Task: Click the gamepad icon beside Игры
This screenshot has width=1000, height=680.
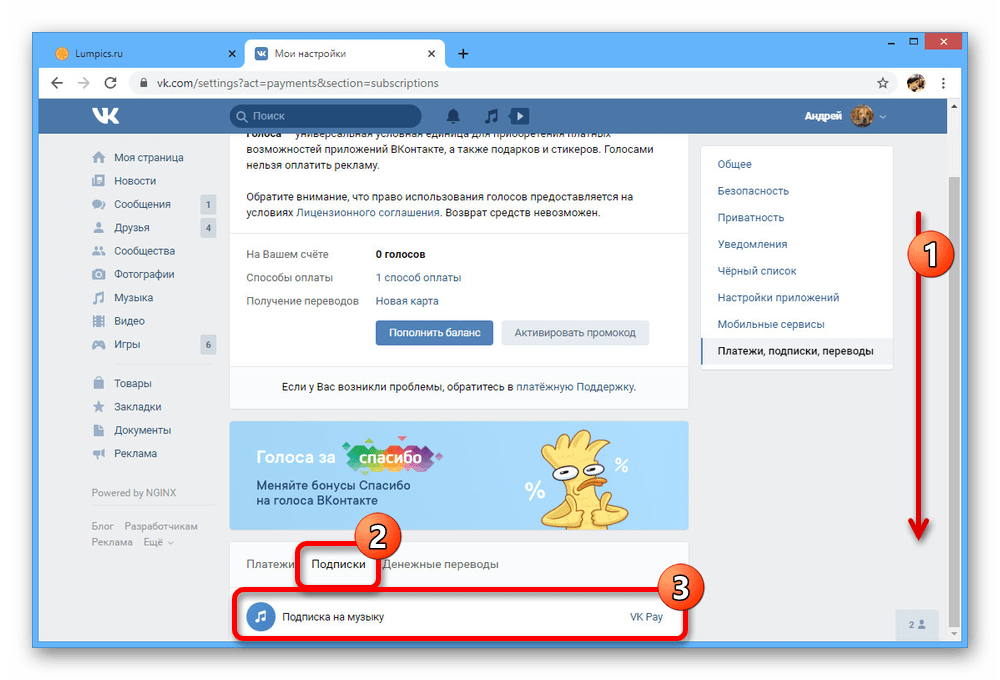Action: click(x=98, y=344)
